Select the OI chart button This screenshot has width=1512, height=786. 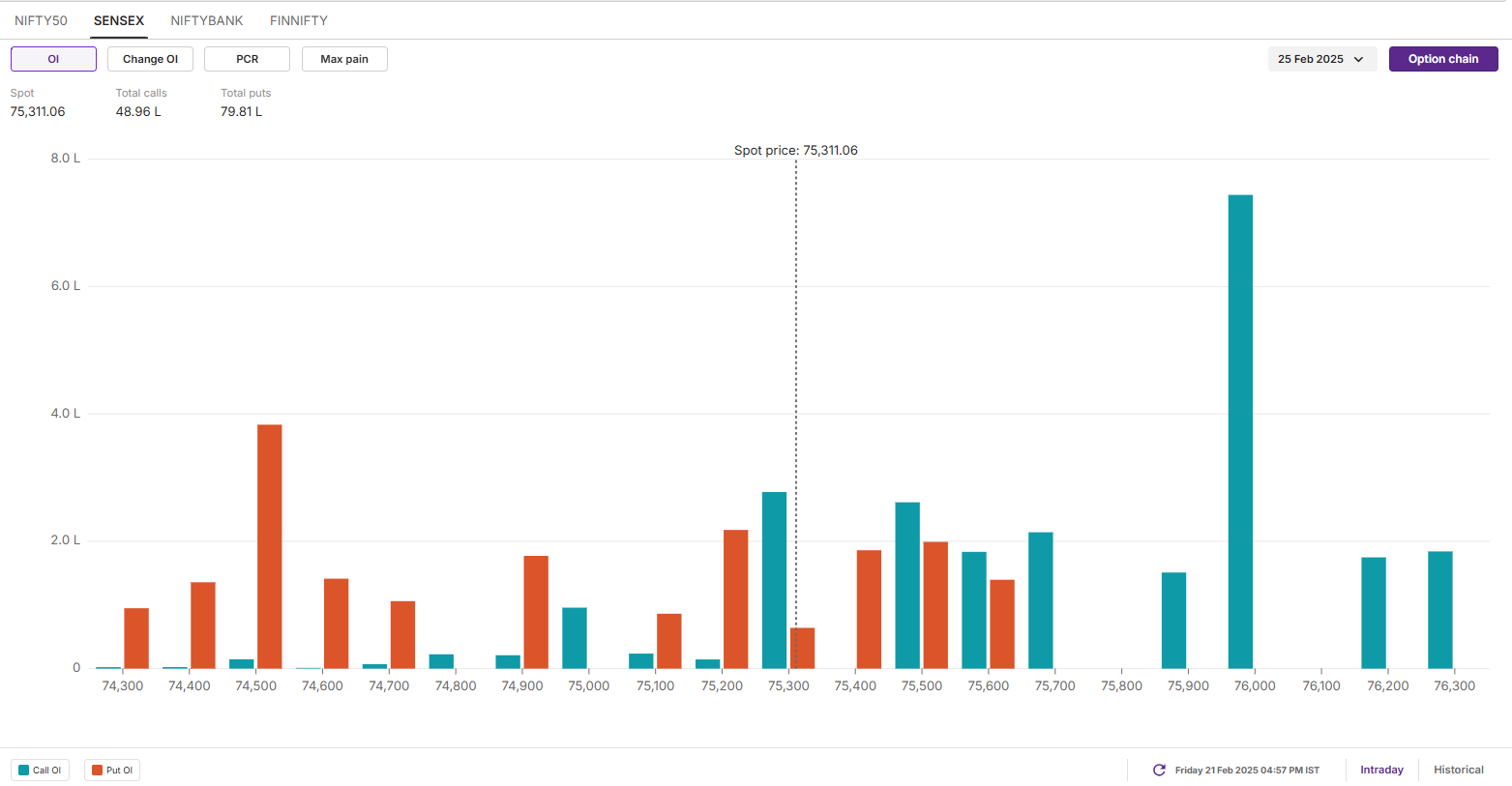tap(53, 59)
